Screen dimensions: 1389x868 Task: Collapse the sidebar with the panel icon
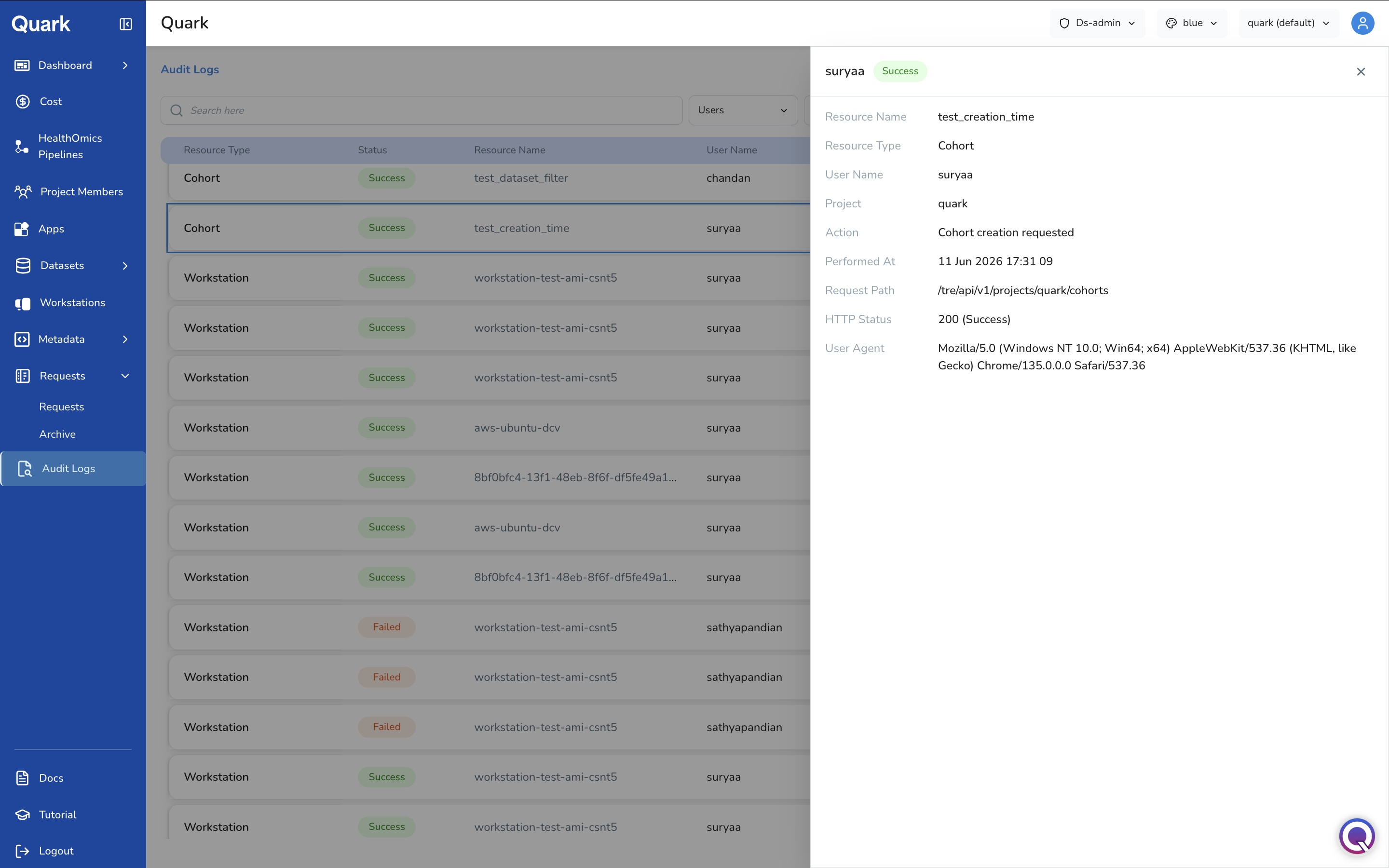pyautogui.click(x=126, y=24)
